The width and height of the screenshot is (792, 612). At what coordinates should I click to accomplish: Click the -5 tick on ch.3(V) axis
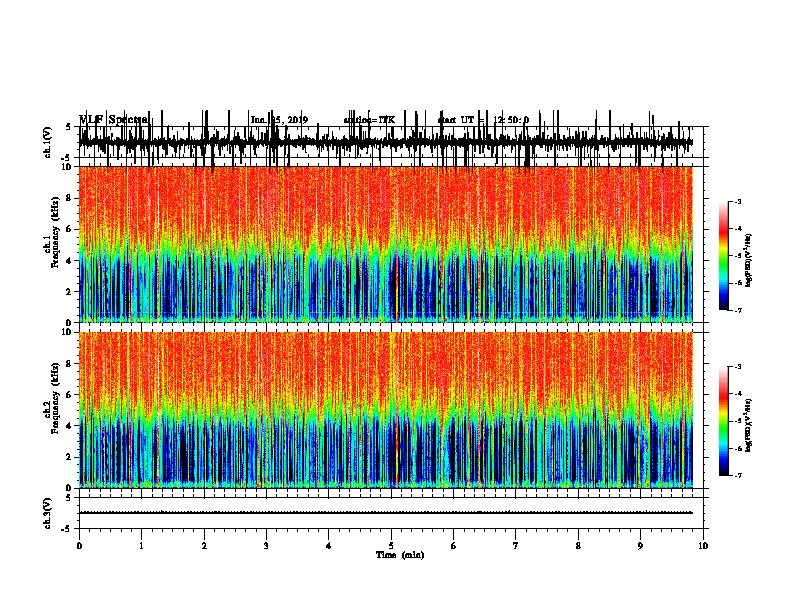point(67,529)
